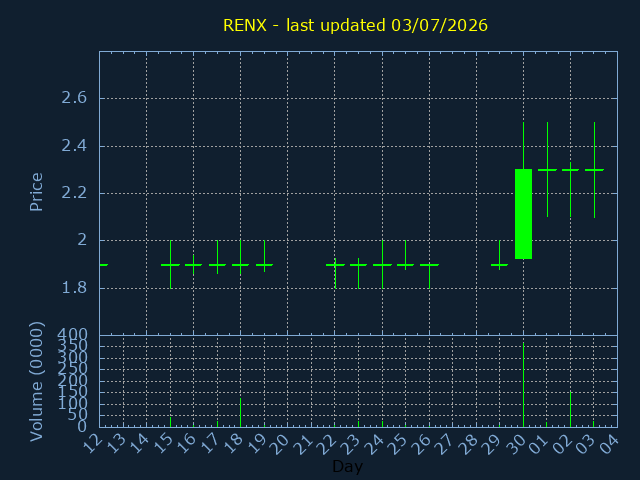Select day 26 on the x-axis
Image resolution: width=640 pixels, height=480 pixels.
pyautogui.click(x=424, y=444)
